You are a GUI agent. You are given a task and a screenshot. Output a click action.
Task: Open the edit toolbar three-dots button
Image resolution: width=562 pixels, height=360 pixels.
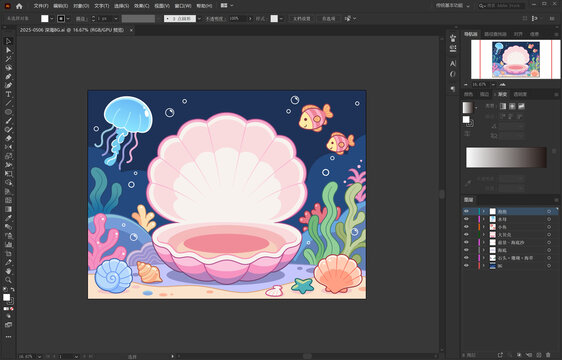coord(8,337)
